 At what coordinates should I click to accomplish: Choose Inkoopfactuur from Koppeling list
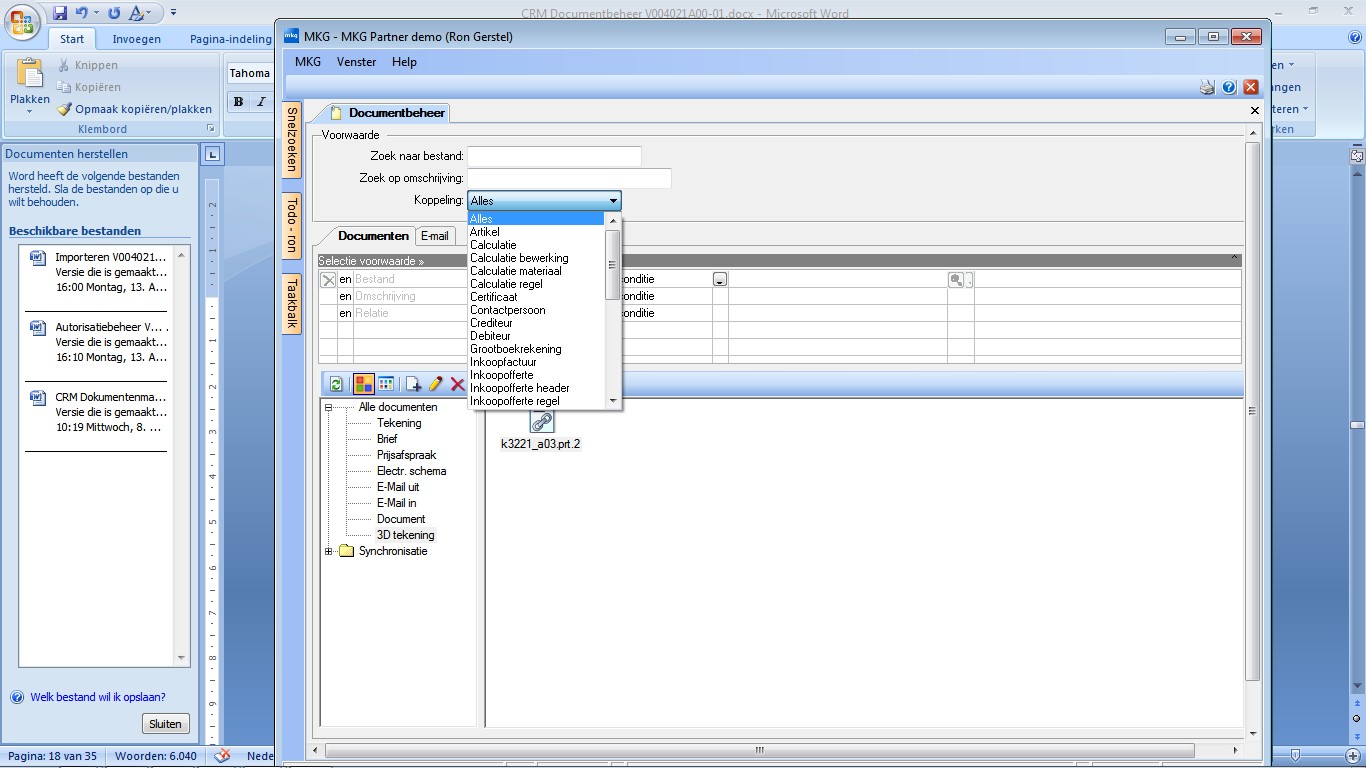(503, 362)
